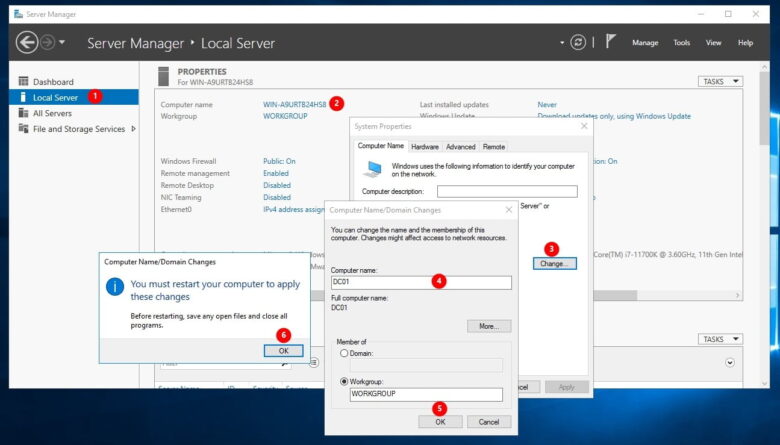
Task: Click Cancel in Computer Name/Domain Changes
Action: [x=488, y=422]
